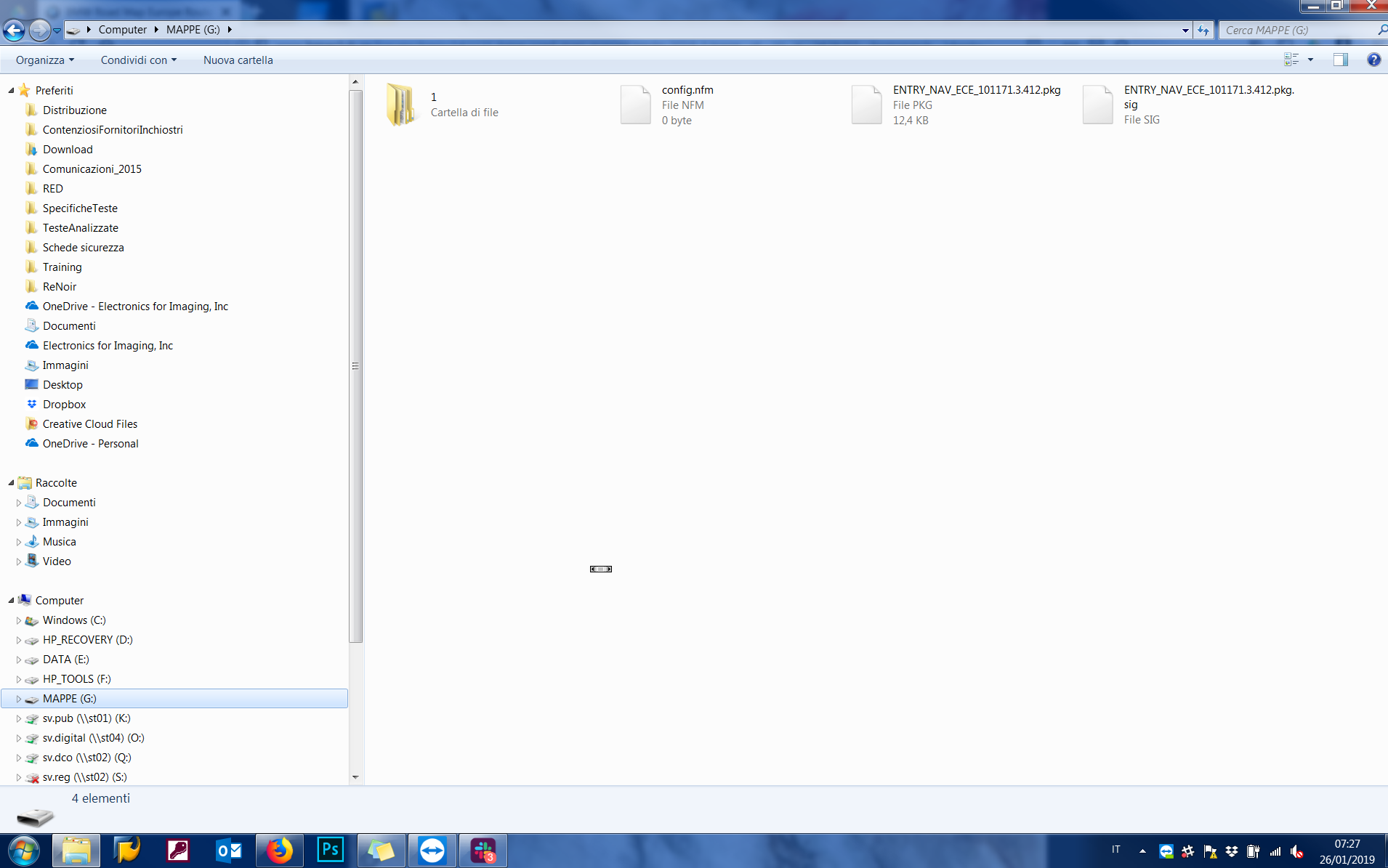Screen dimensions: 1388x868
Task: Open Windows Start button
Action: coord(23,850)
